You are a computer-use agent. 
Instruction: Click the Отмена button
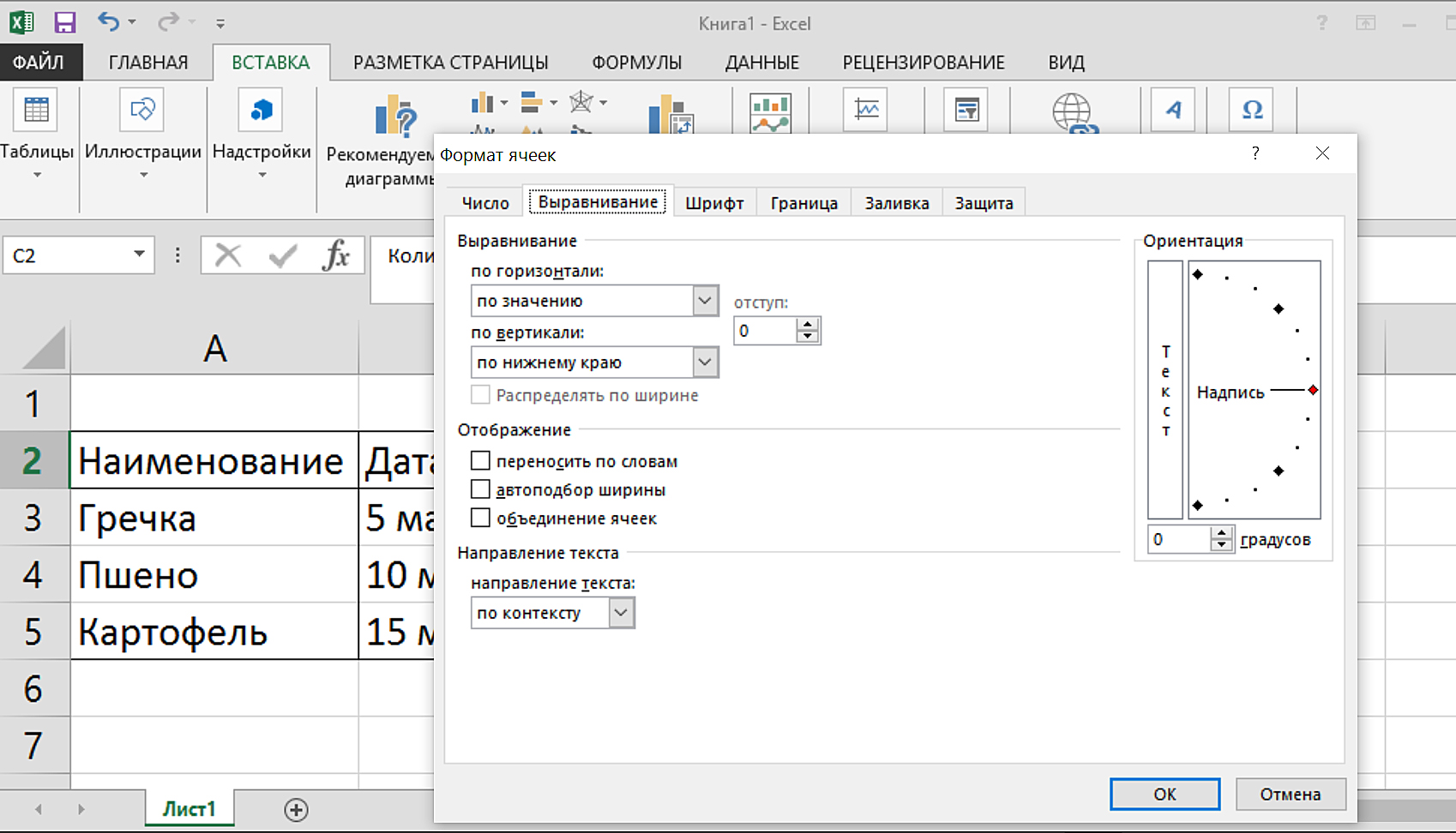[1291, 794]
